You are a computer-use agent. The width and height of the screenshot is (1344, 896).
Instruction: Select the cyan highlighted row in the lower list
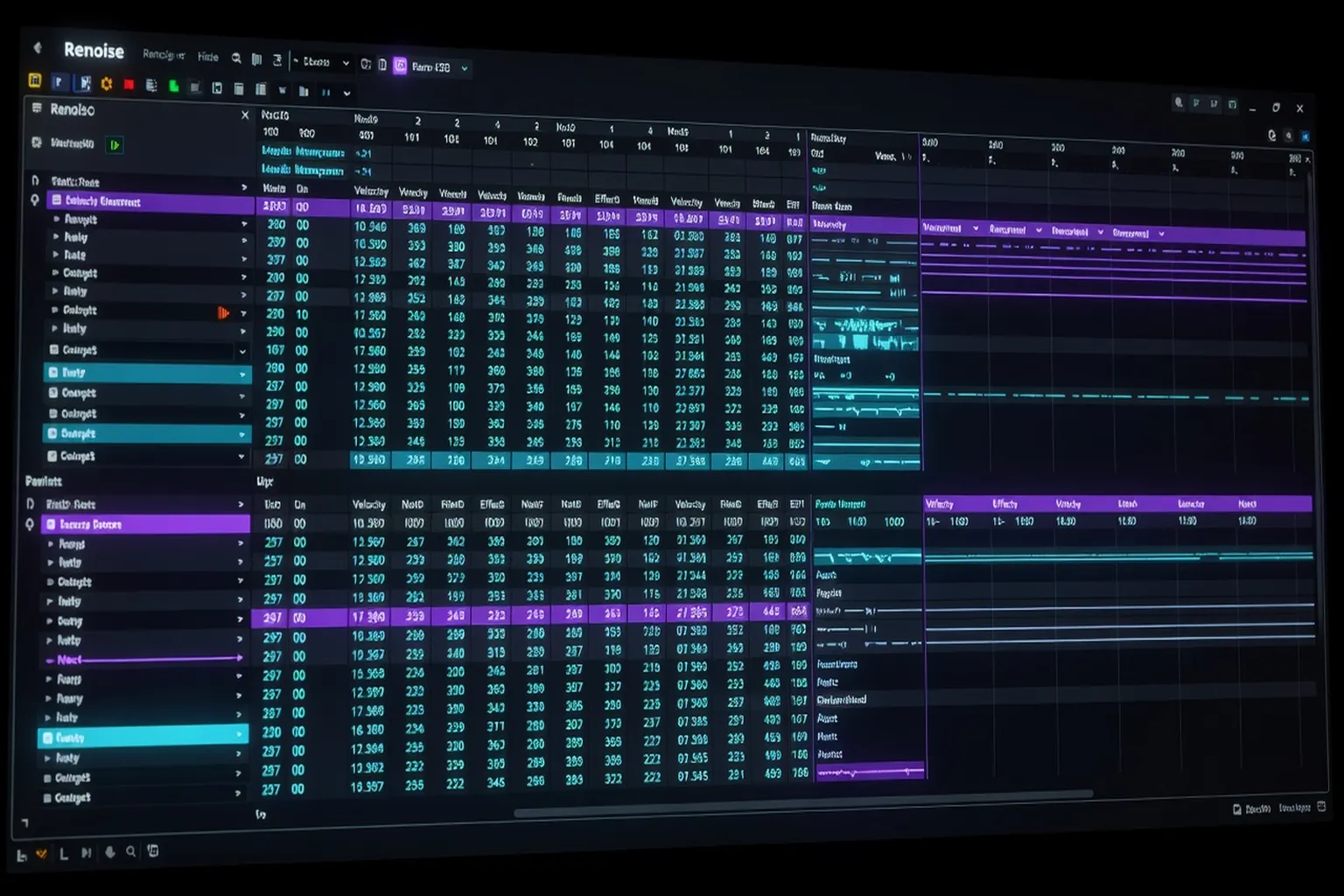(x=143, y=738)
